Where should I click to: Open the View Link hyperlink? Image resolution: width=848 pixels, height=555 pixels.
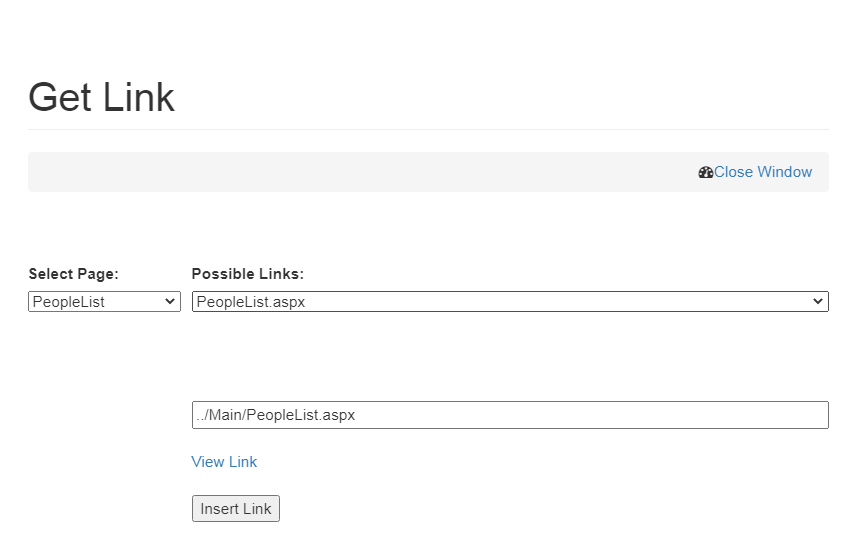[x=224, y=462]
